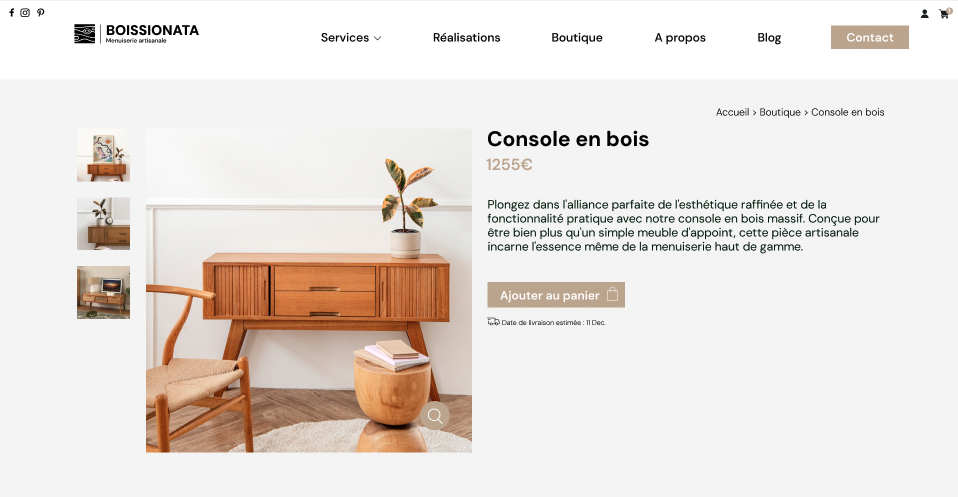Viewport: 958px width, 497px height.
Task: Click the Contact button
Action: pos(869,37)
